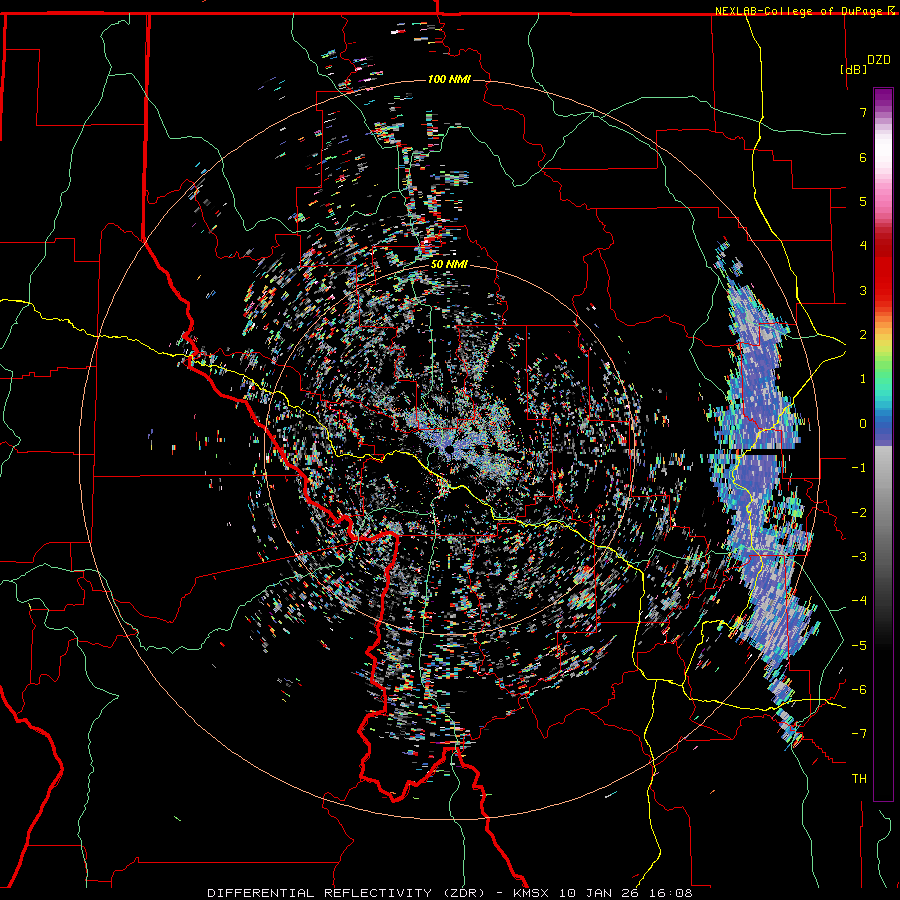Click the 100 NMI range ring label
This screenshot has height=900, width=900.
[x=449, y=79]
